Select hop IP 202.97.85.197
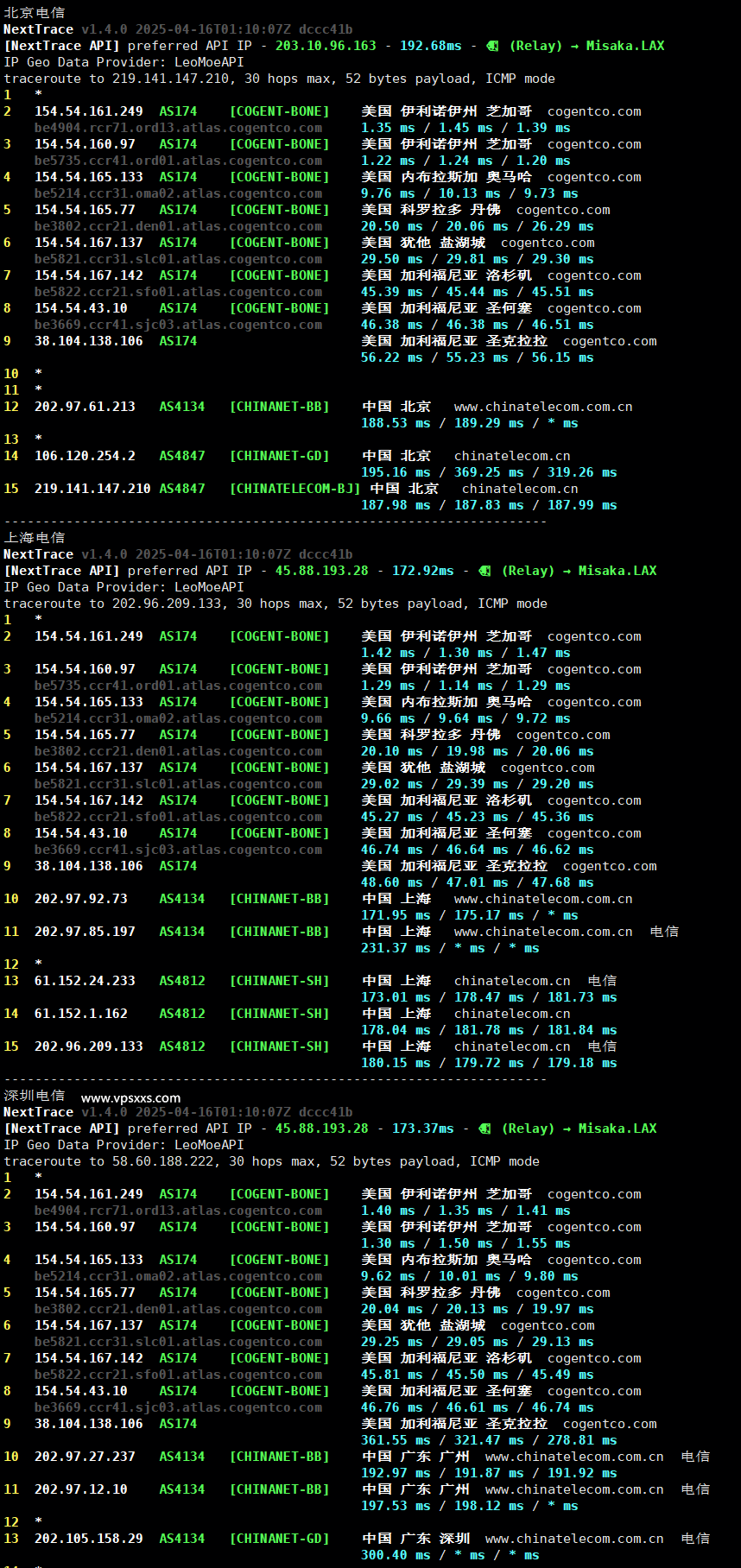 85,932
